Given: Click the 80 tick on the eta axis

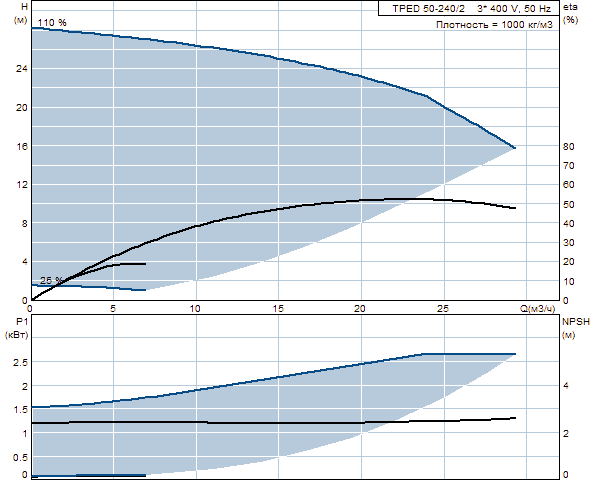Looking at the screenshot, I should [x=569, y=147].
